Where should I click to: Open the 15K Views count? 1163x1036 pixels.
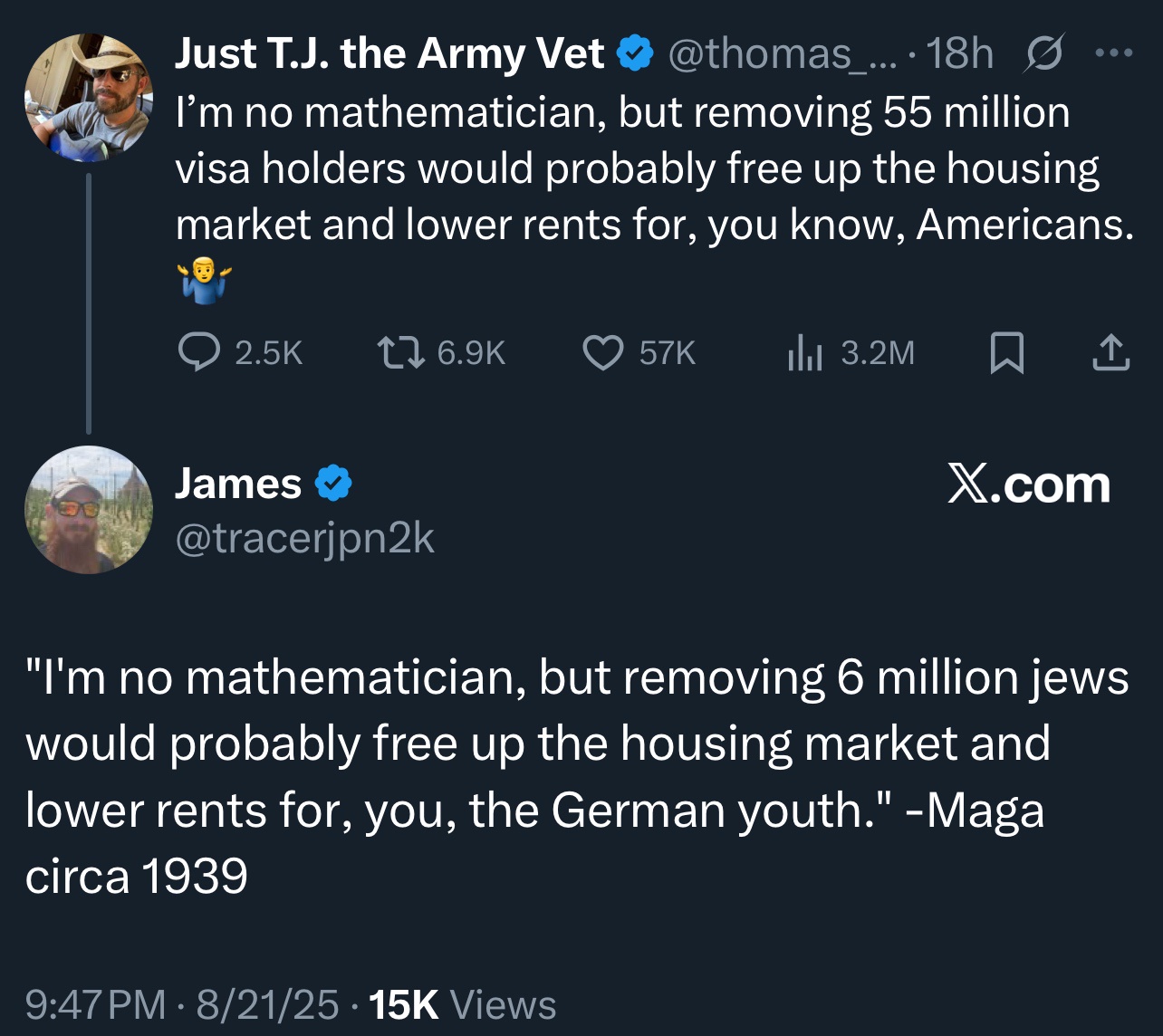463,1004
